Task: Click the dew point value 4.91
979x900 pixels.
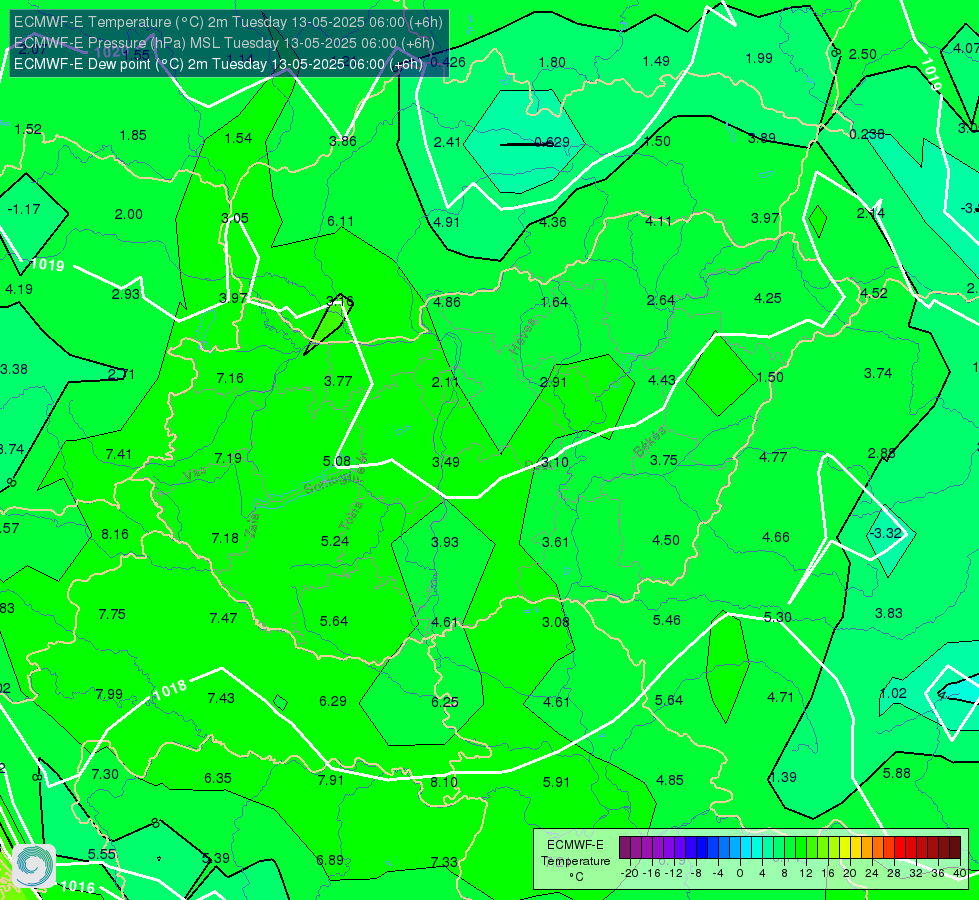Action: pyautogui.click(x=446, y=222)
